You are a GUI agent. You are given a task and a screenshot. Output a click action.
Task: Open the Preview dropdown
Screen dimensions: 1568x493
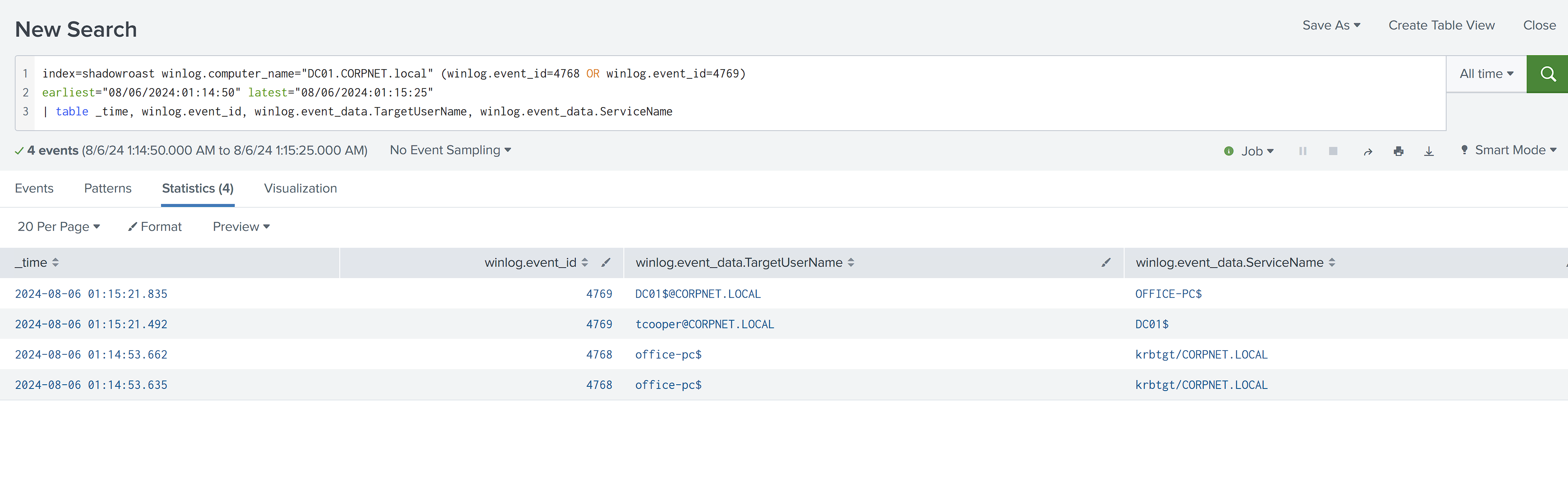[241, 227]
